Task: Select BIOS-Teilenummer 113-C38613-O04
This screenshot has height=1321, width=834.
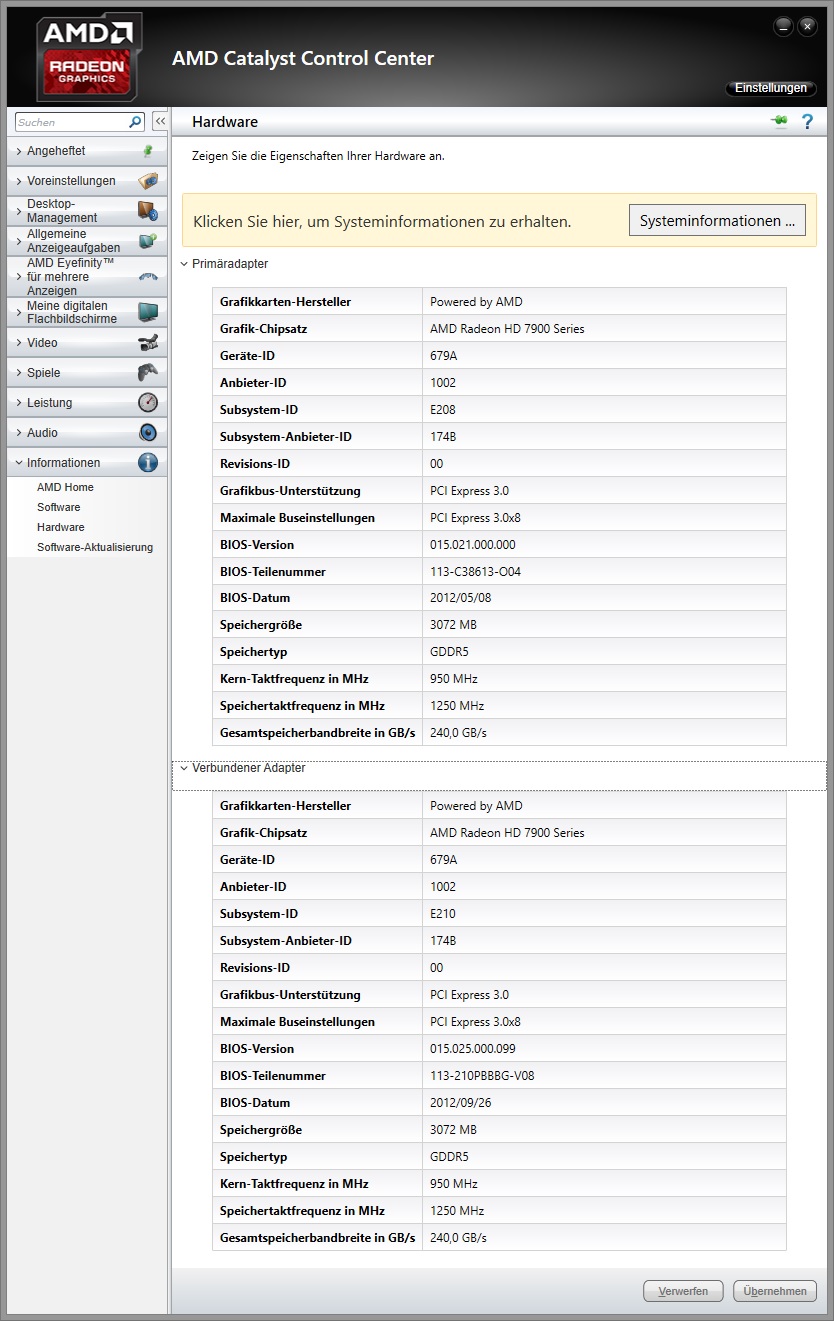Action: pyautogui.click(x=475, y=572)
